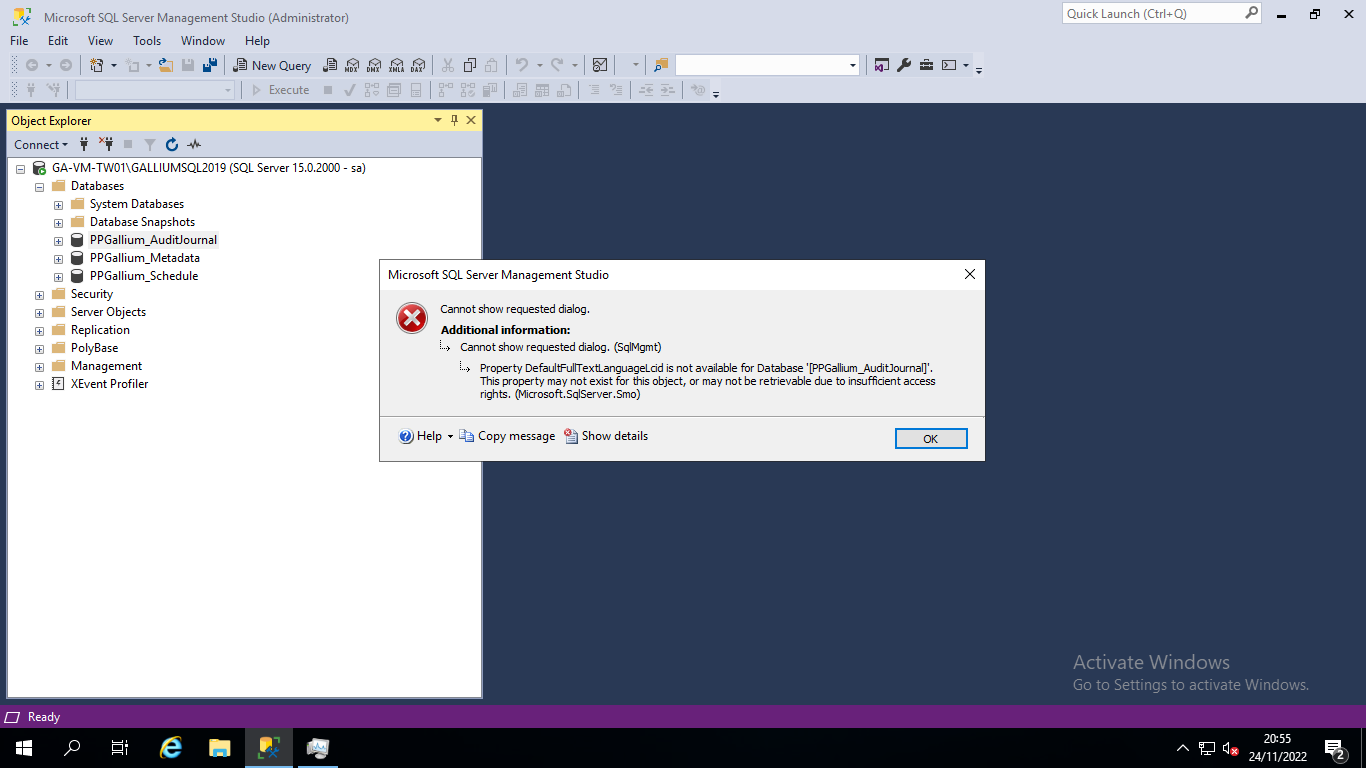Viewport: 1366px width, 768px height.
Task: Open a new DMX query
Action: click(374, 65)
